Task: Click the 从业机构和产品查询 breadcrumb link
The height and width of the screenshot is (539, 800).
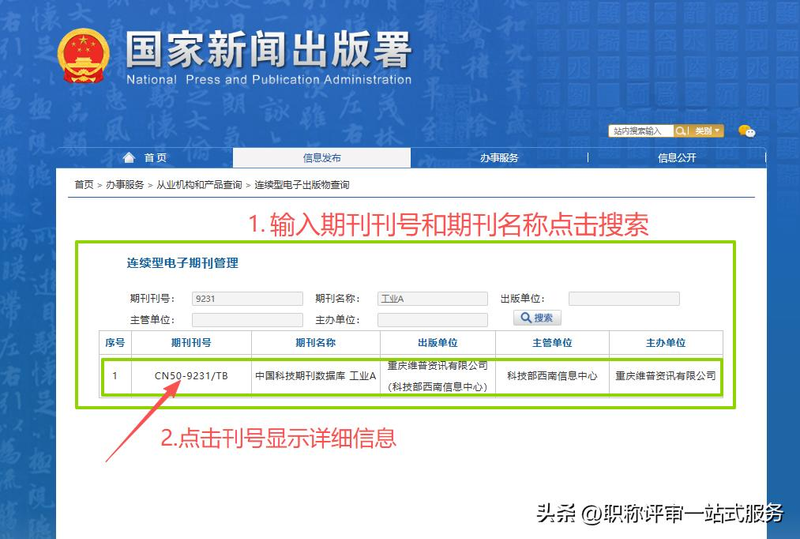Action: [199, 185]
